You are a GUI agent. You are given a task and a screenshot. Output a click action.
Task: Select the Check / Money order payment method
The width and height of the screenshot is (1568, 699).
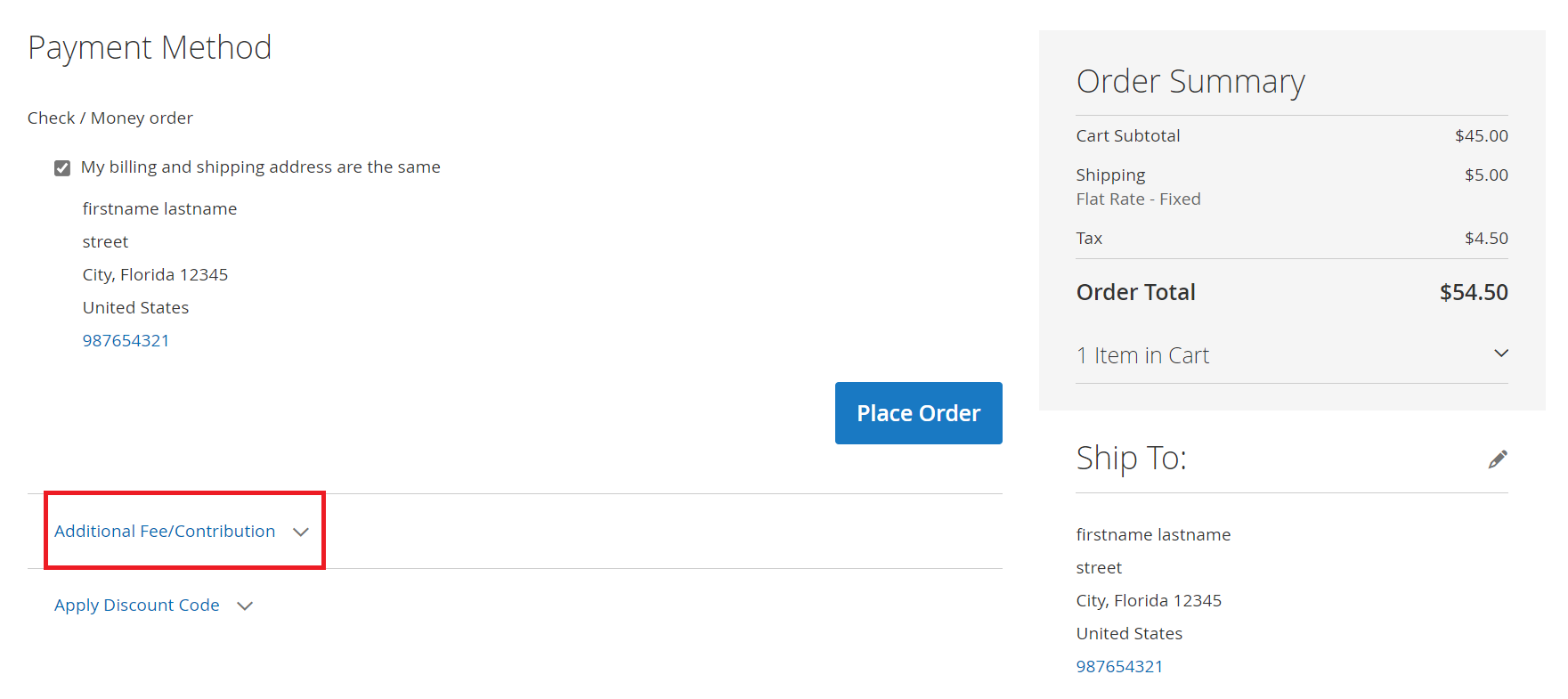(x=110, y=118)
